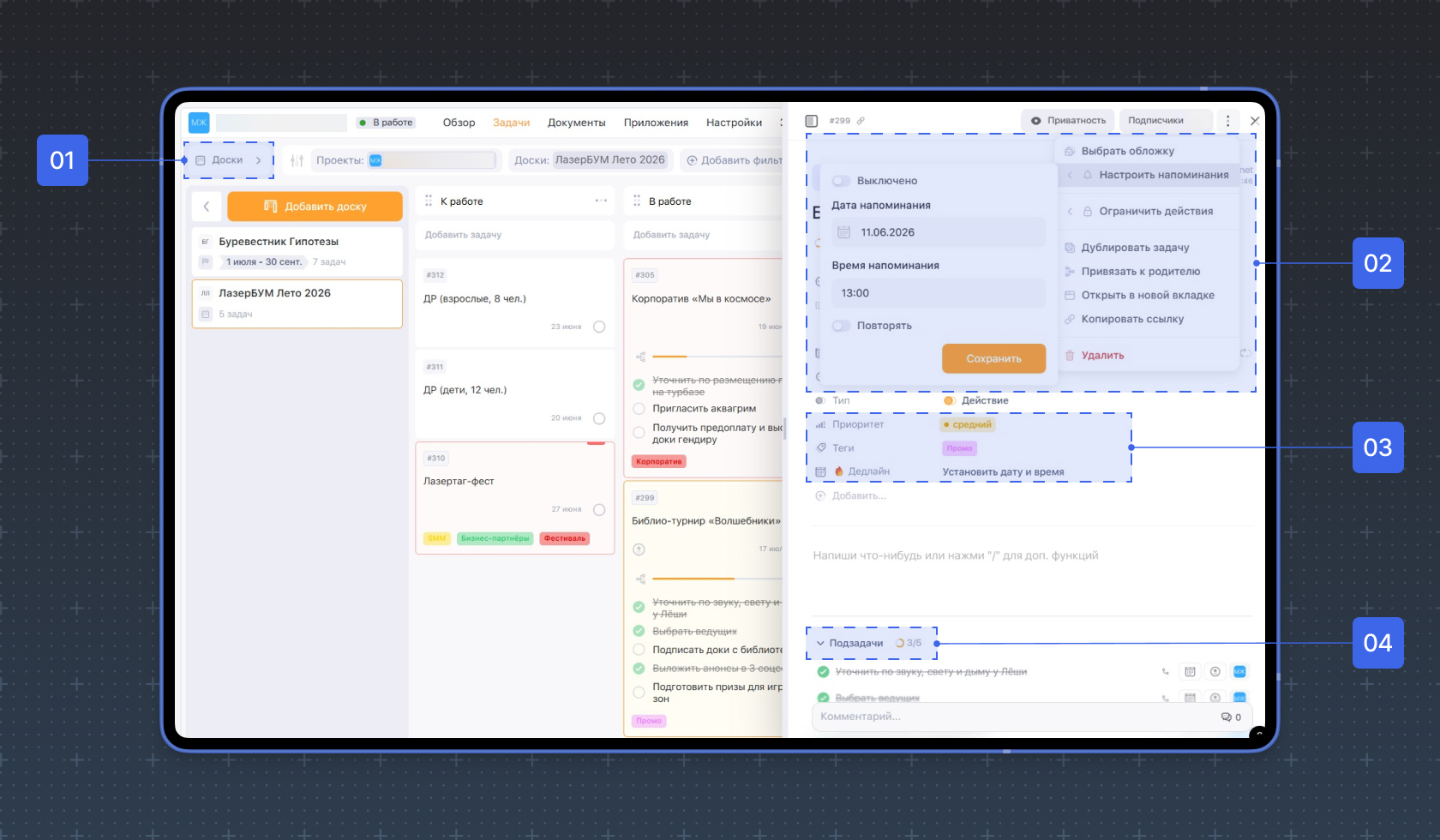
Task: Click the assignee icon on Уточнить по звуку subtask
Action: (x=1215, y=672)
